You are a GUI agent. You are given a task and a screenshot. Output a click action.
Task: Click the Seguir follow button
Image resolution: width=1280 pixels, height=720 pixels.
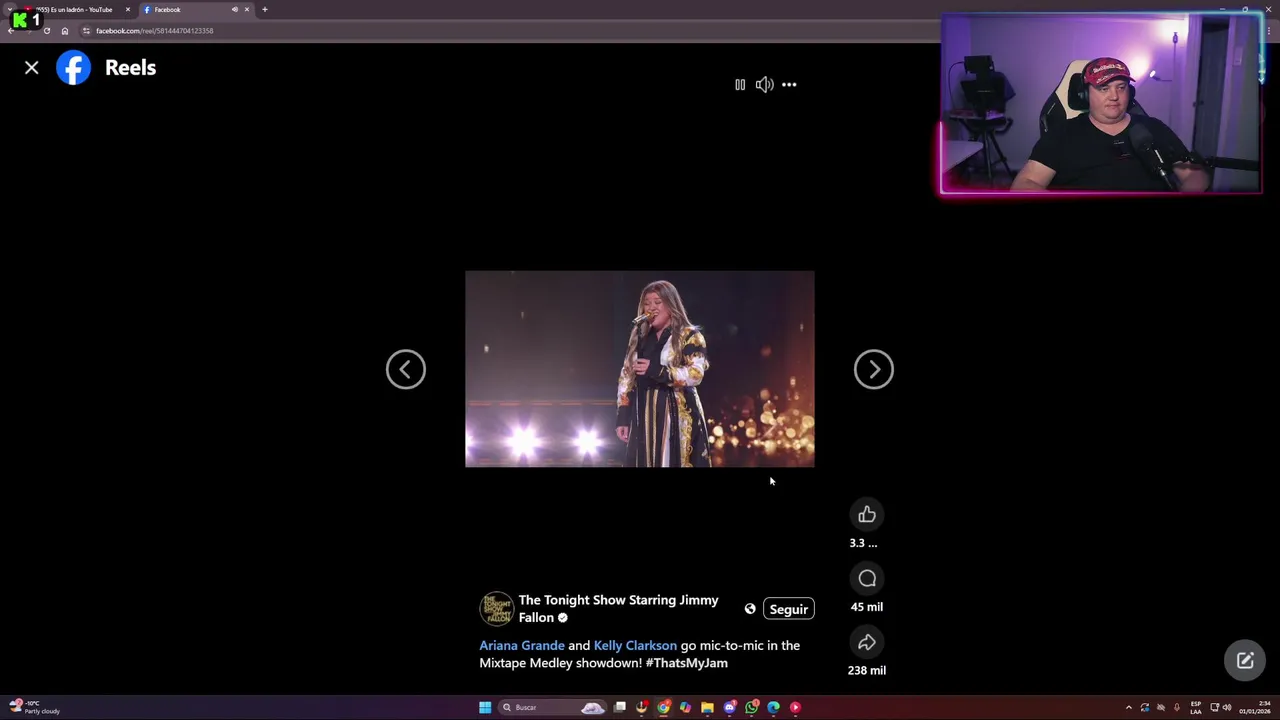click(789, 609)
